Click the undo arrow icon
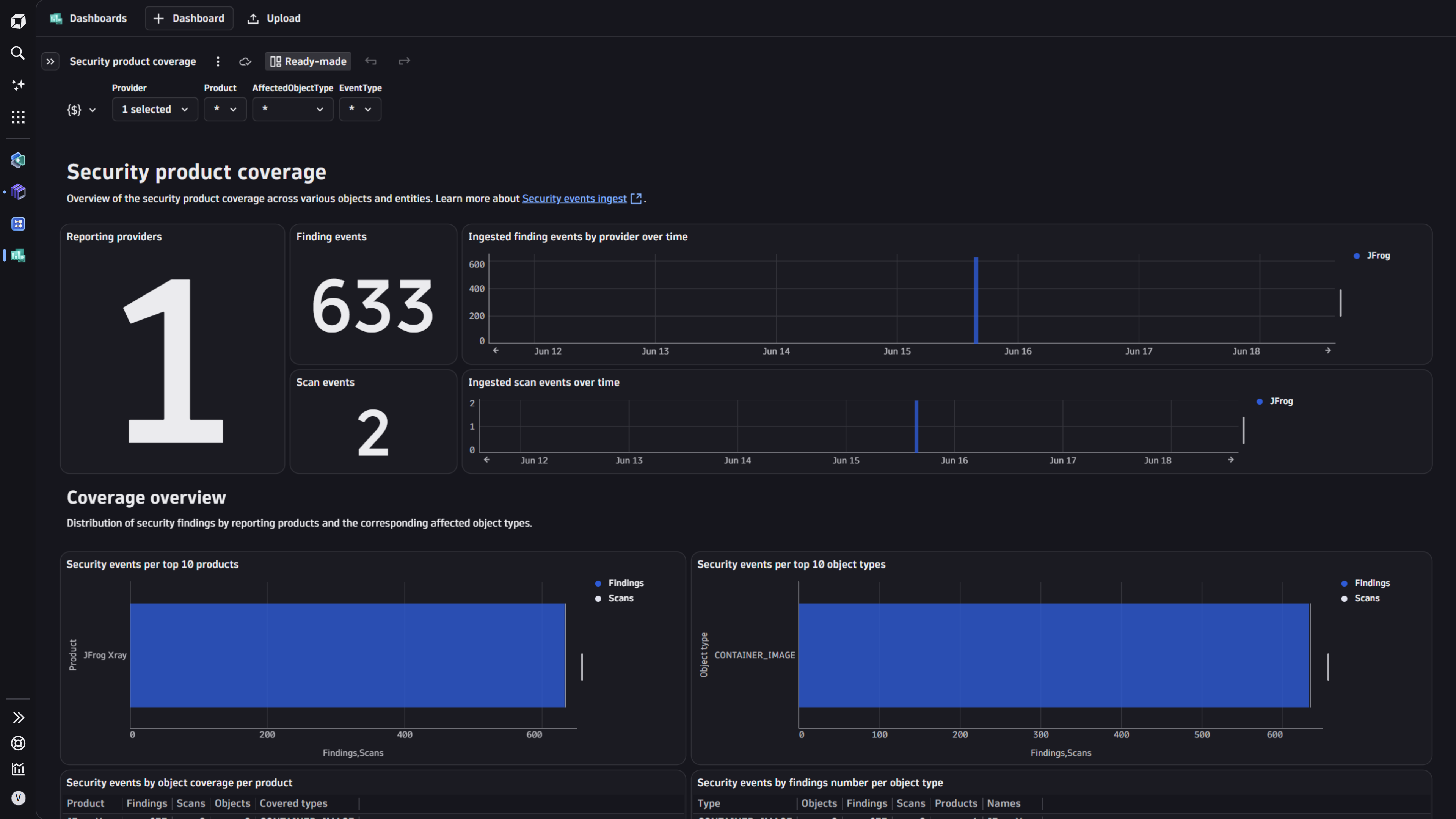The image size is (1456, 819). (x=371, y=61)
